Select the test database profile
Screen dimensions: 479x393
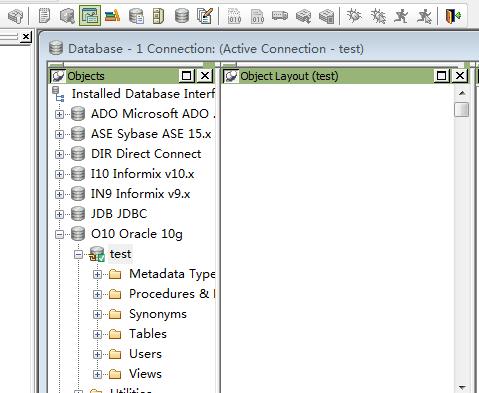tap(120, 254)
